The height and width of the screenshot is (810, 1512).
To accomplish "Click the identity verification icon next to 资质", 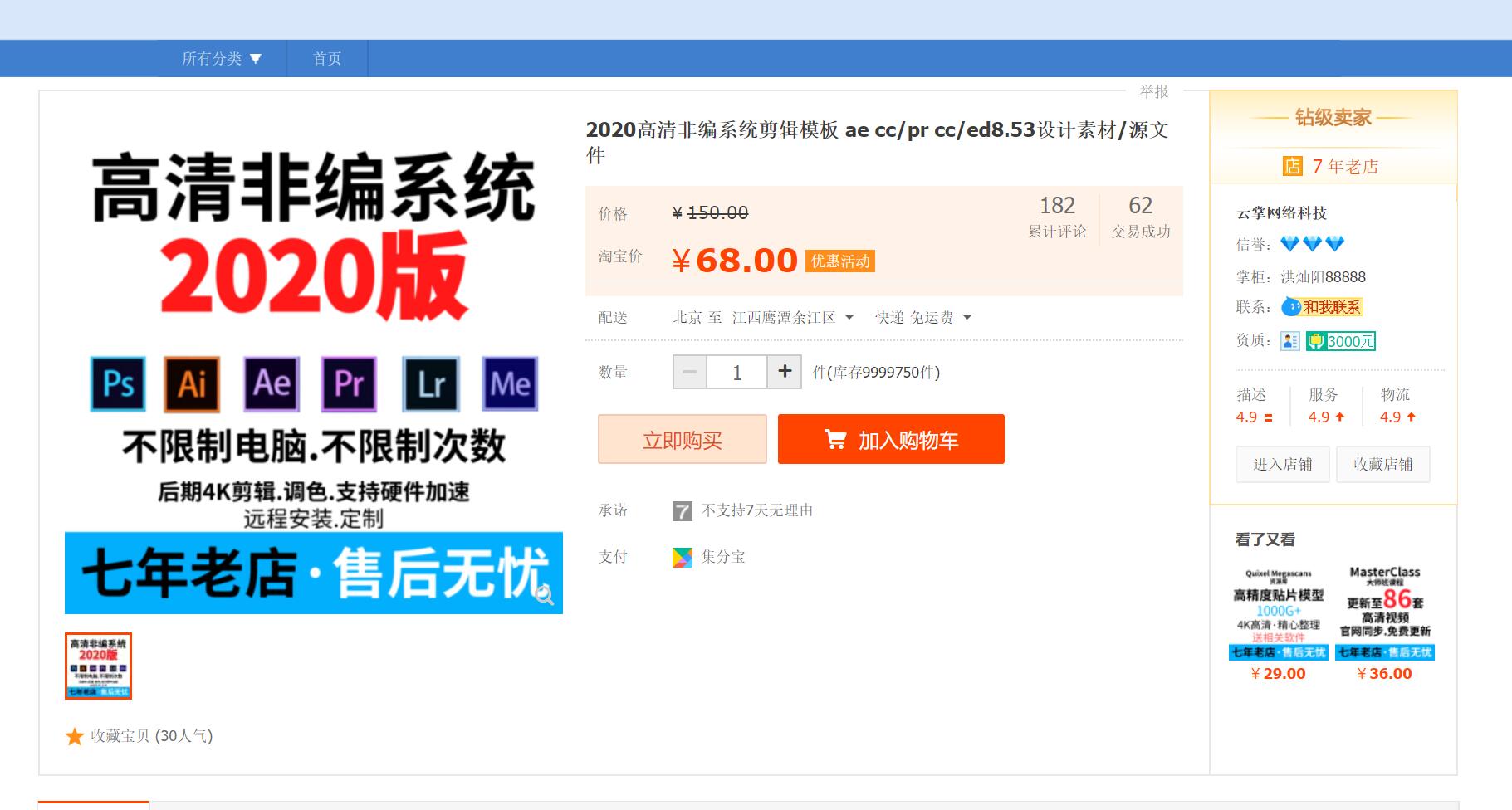I will click(1289, 341).
